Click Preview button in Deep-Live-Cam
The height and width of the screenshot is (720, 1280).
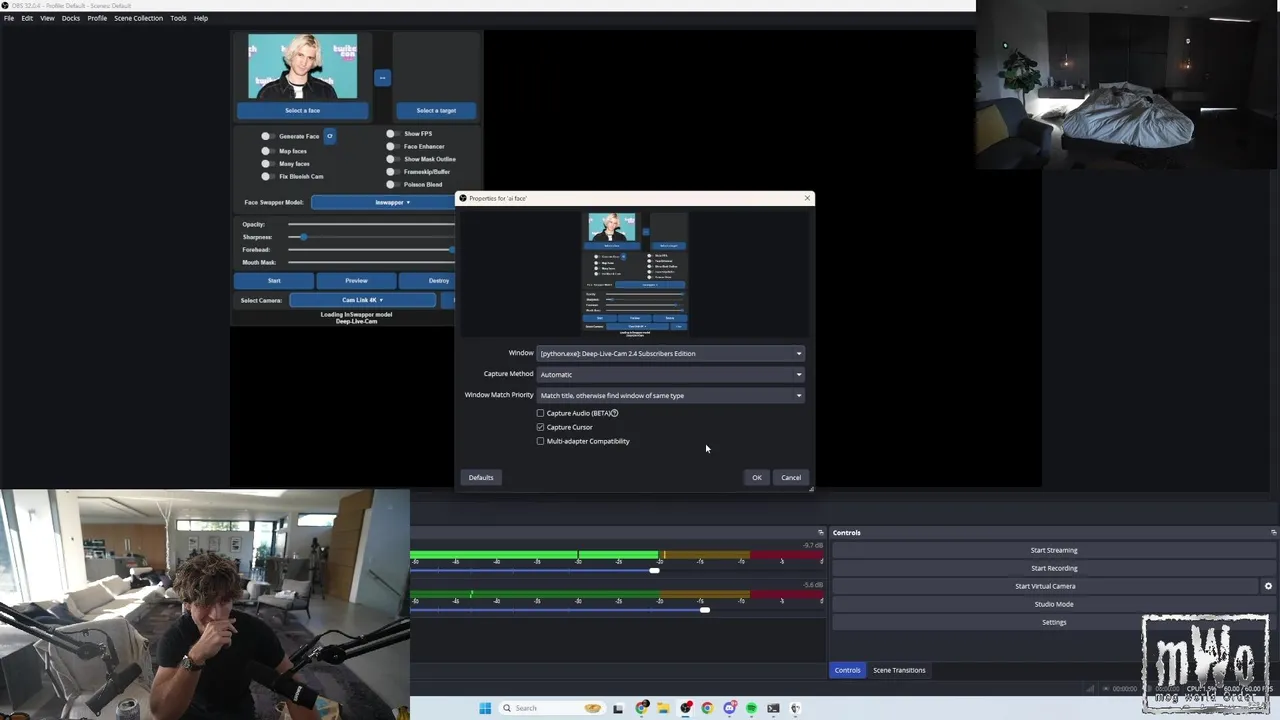point(356,281)
